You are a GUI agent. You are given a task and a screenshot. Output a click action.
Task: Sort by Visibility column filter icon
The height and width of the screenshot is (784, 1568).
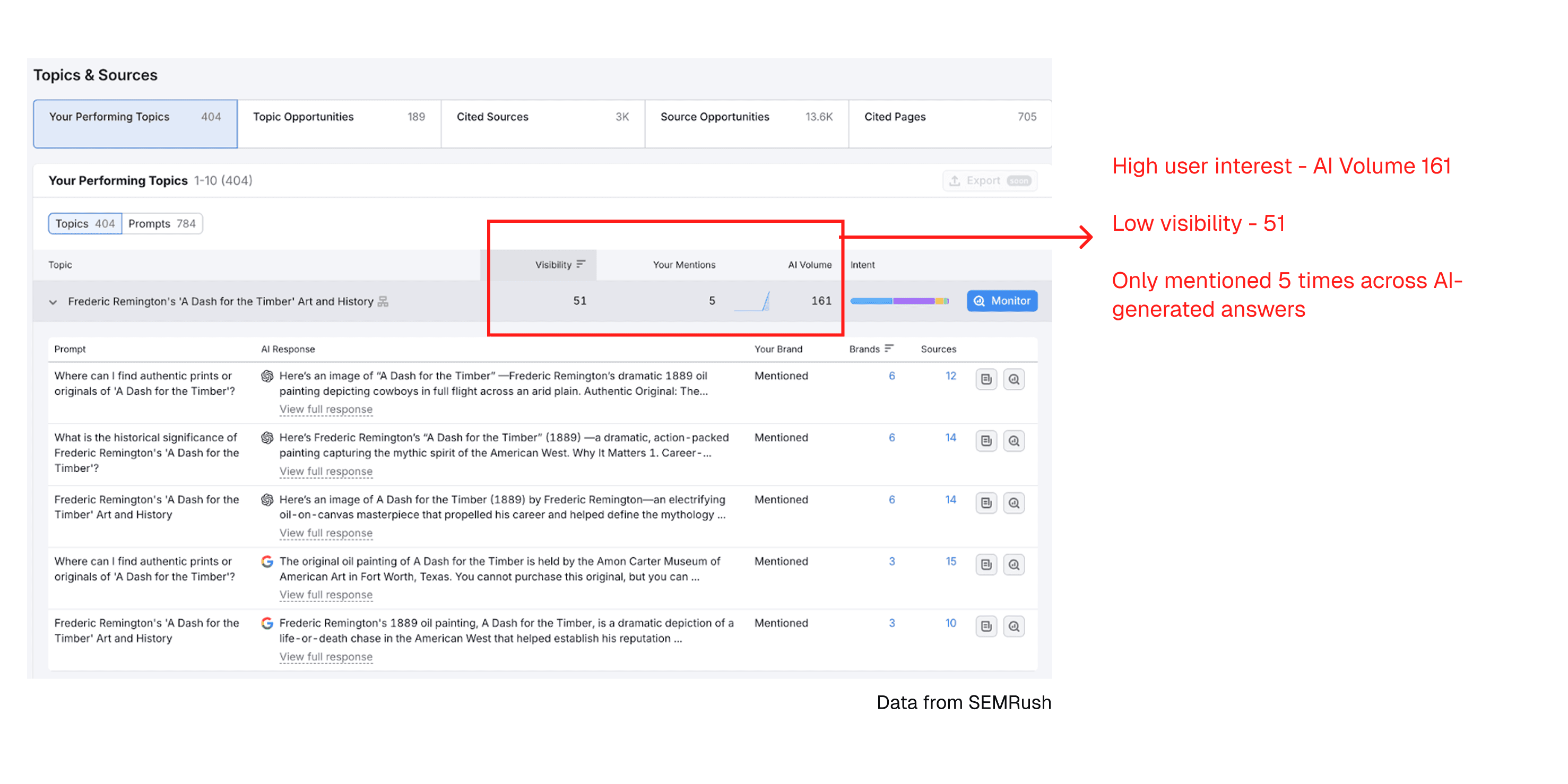click(x=581, y=264)
